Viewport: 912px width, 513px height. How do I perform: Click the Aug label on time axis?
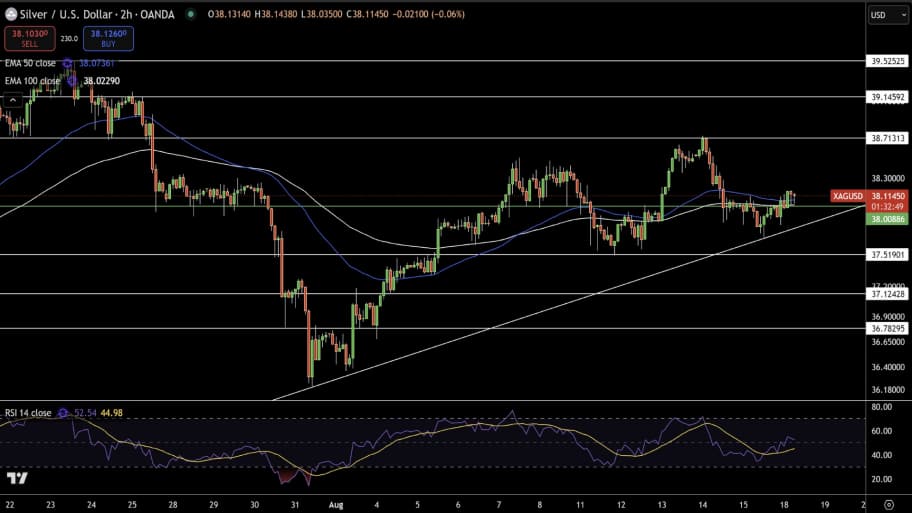(x=336, y=504)
